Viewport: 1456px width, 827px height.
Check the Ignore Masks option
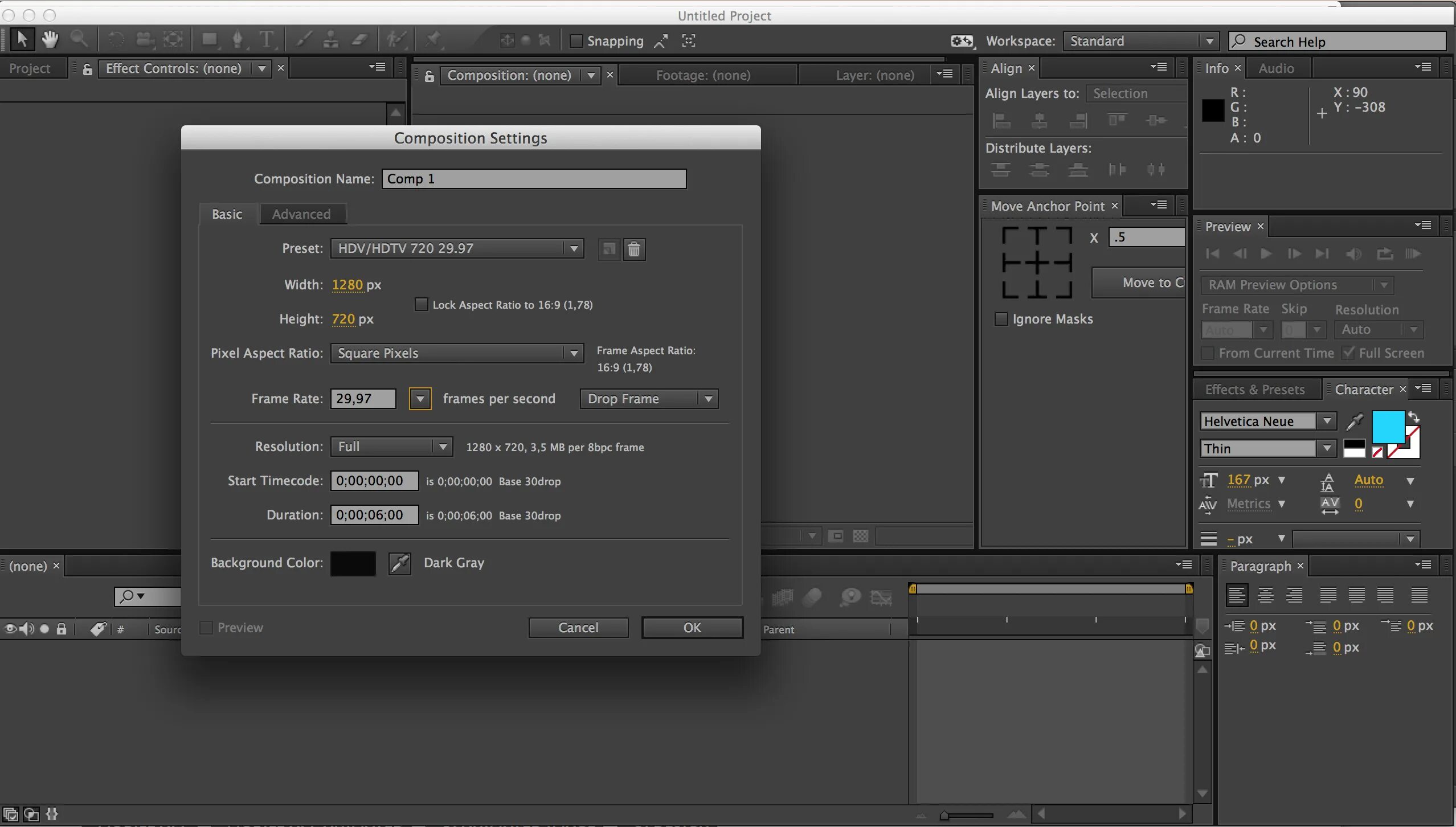point(1001,319)
